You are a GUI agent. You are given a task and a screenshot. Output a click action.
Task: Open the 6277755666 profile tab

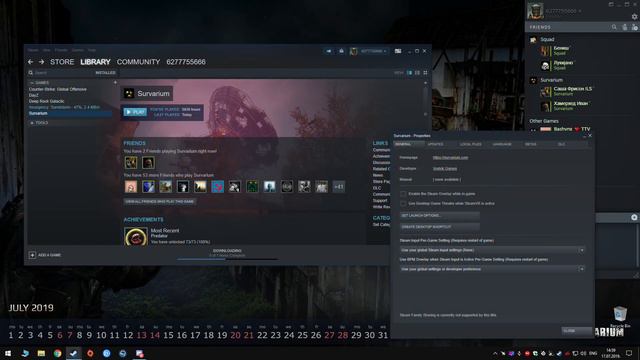186,62
